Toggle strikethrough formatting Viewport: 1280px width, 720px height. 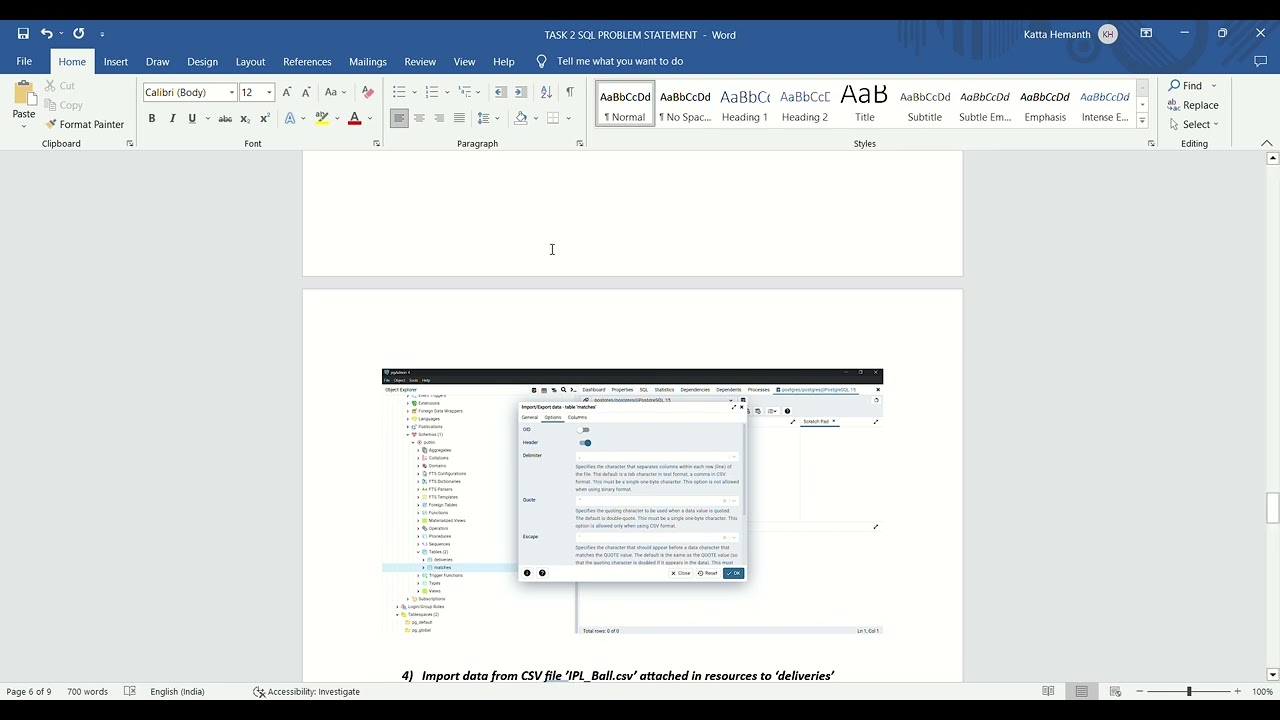pyautogui.click(x=225, y=118)
